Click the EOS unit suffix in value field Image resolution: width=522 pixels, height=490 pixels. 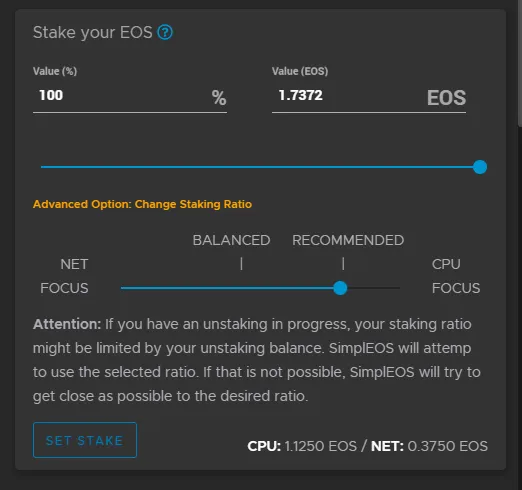(446, 98)
